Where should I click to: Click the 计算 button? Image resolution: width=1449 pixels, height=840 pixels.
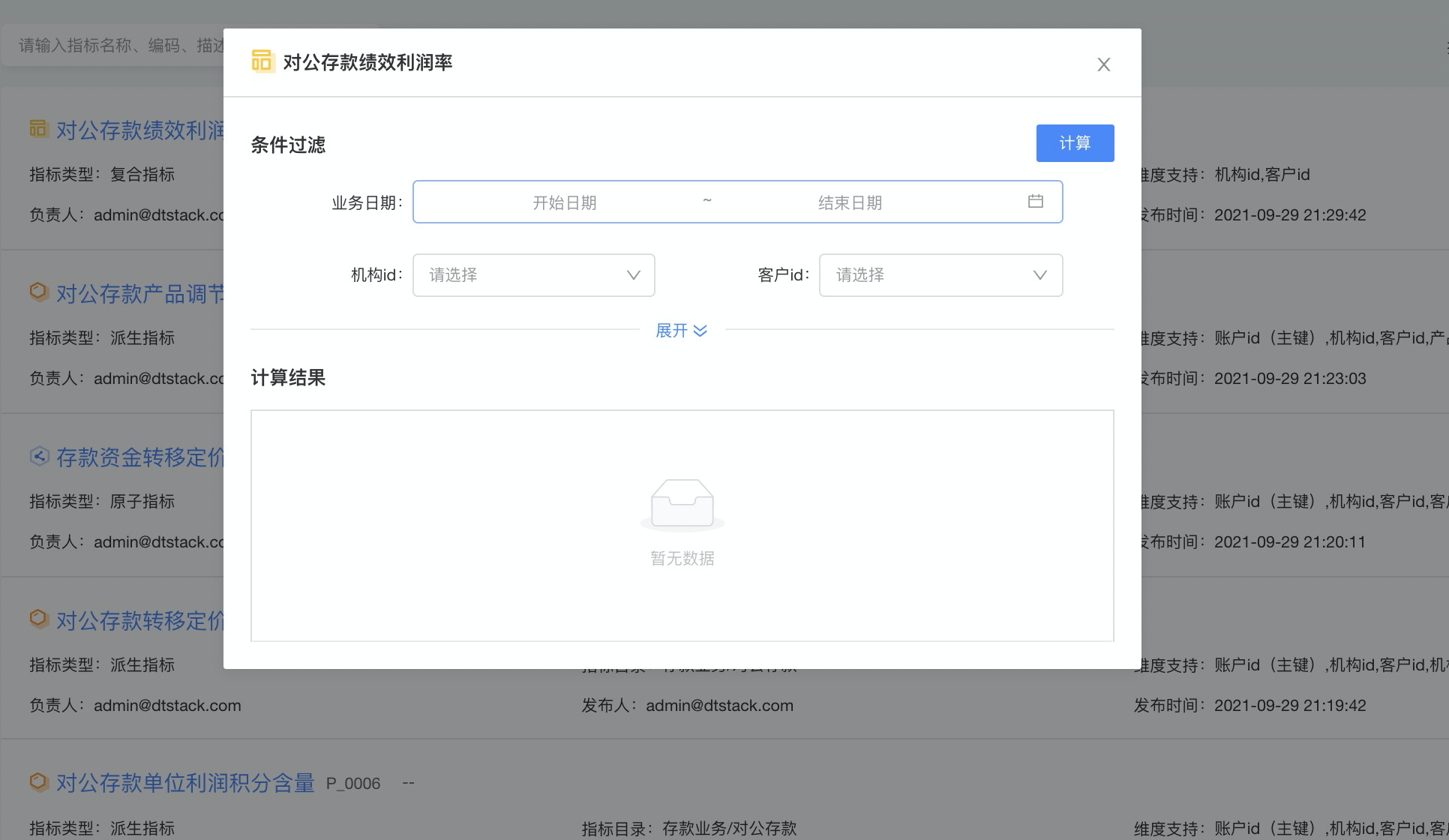(1075, 143)
